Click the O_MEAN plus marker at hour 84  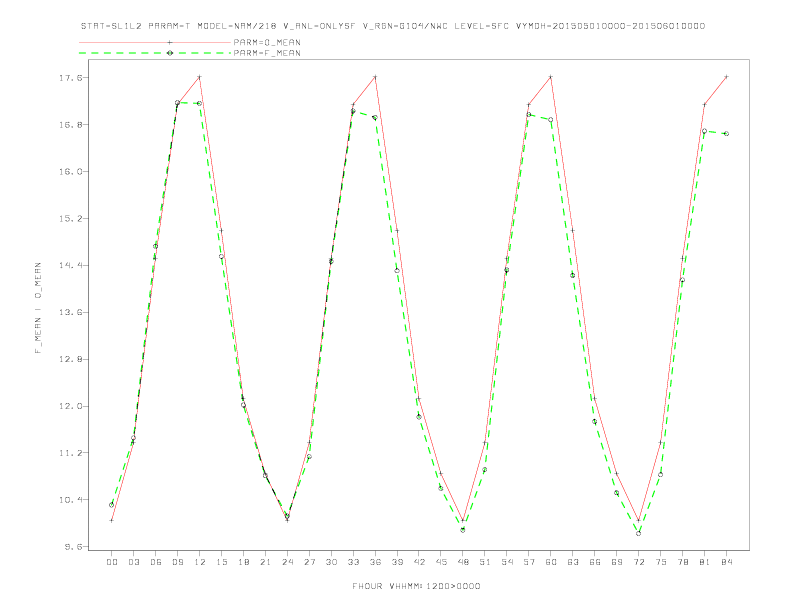(726, 77)
